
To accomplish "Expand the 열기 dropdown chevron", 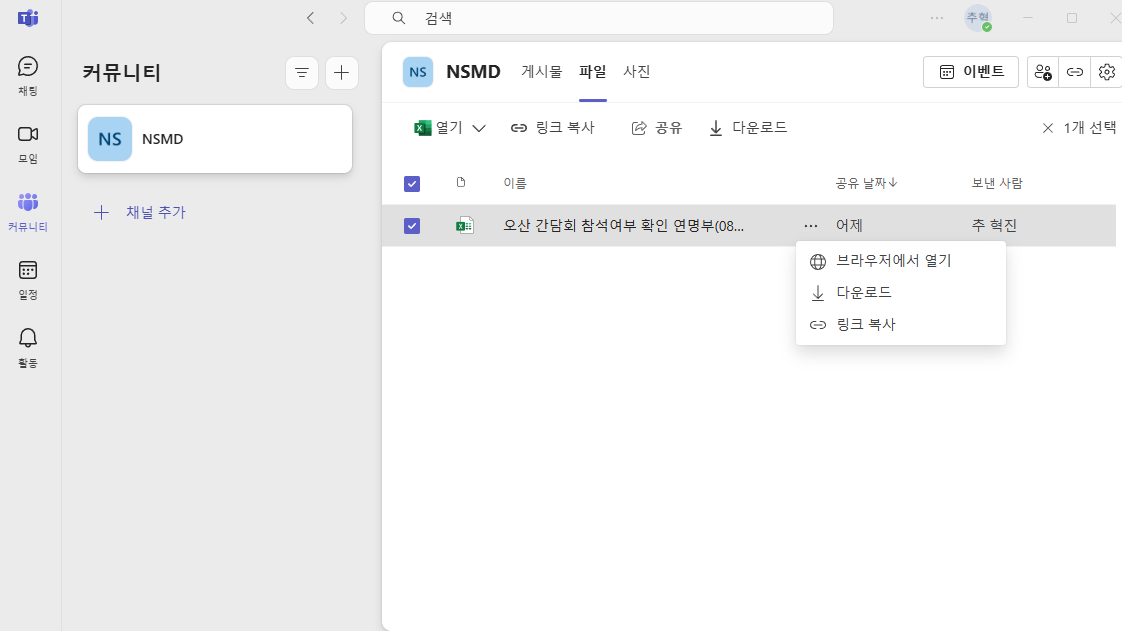I will tap(479, 129).
